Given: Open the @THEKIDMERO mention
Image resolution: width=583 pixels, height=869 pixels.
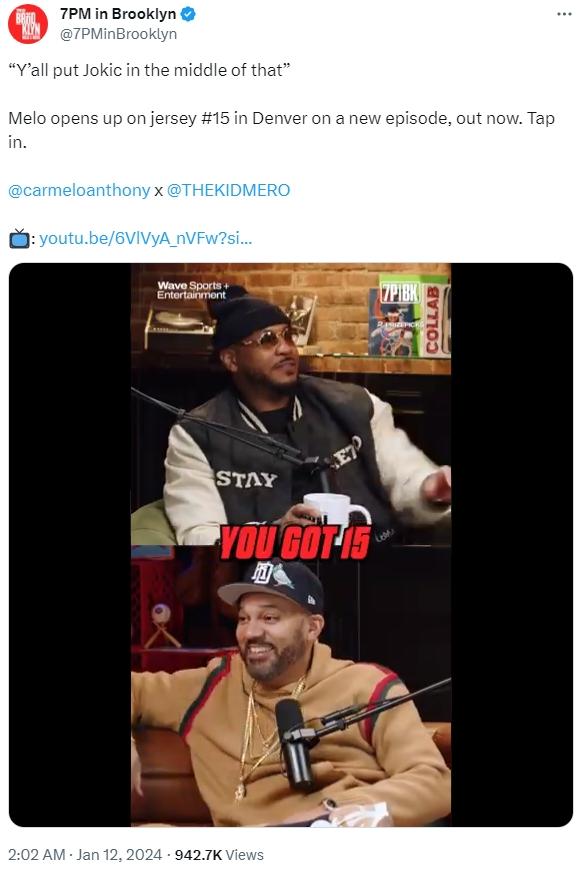Looking at the screenshot, I should [x=228, y=190].
